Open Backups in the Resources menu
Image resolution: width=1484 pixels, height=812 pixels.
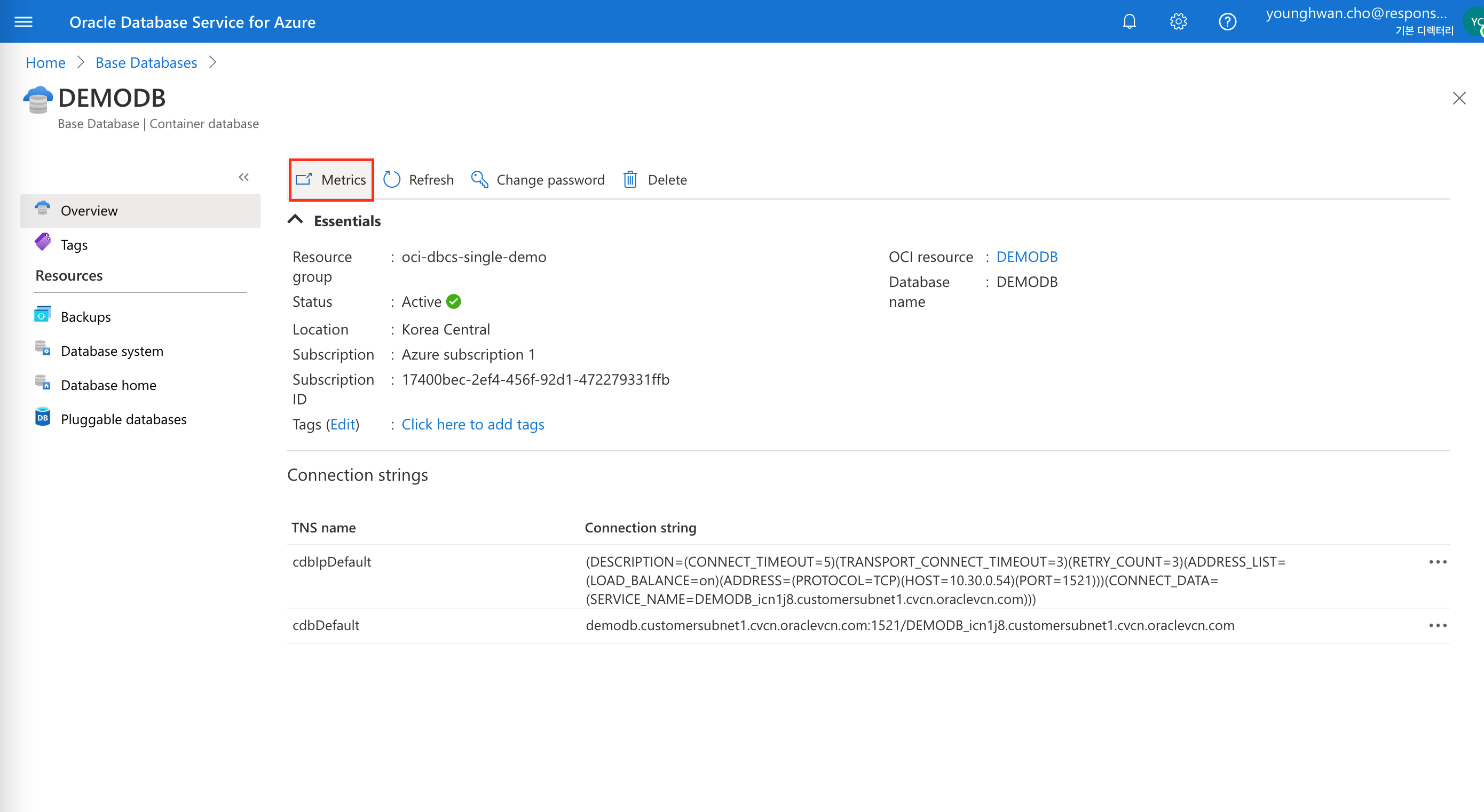click(x=140, y=317)
